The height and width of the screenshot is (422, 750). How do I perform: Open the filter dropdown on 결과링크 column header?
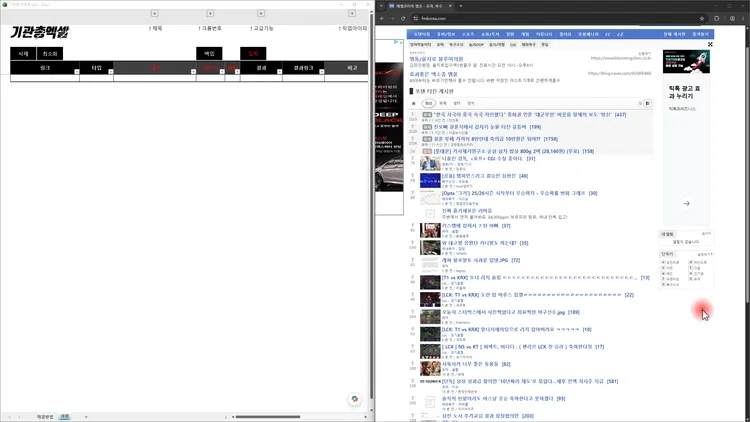point(321,72)
